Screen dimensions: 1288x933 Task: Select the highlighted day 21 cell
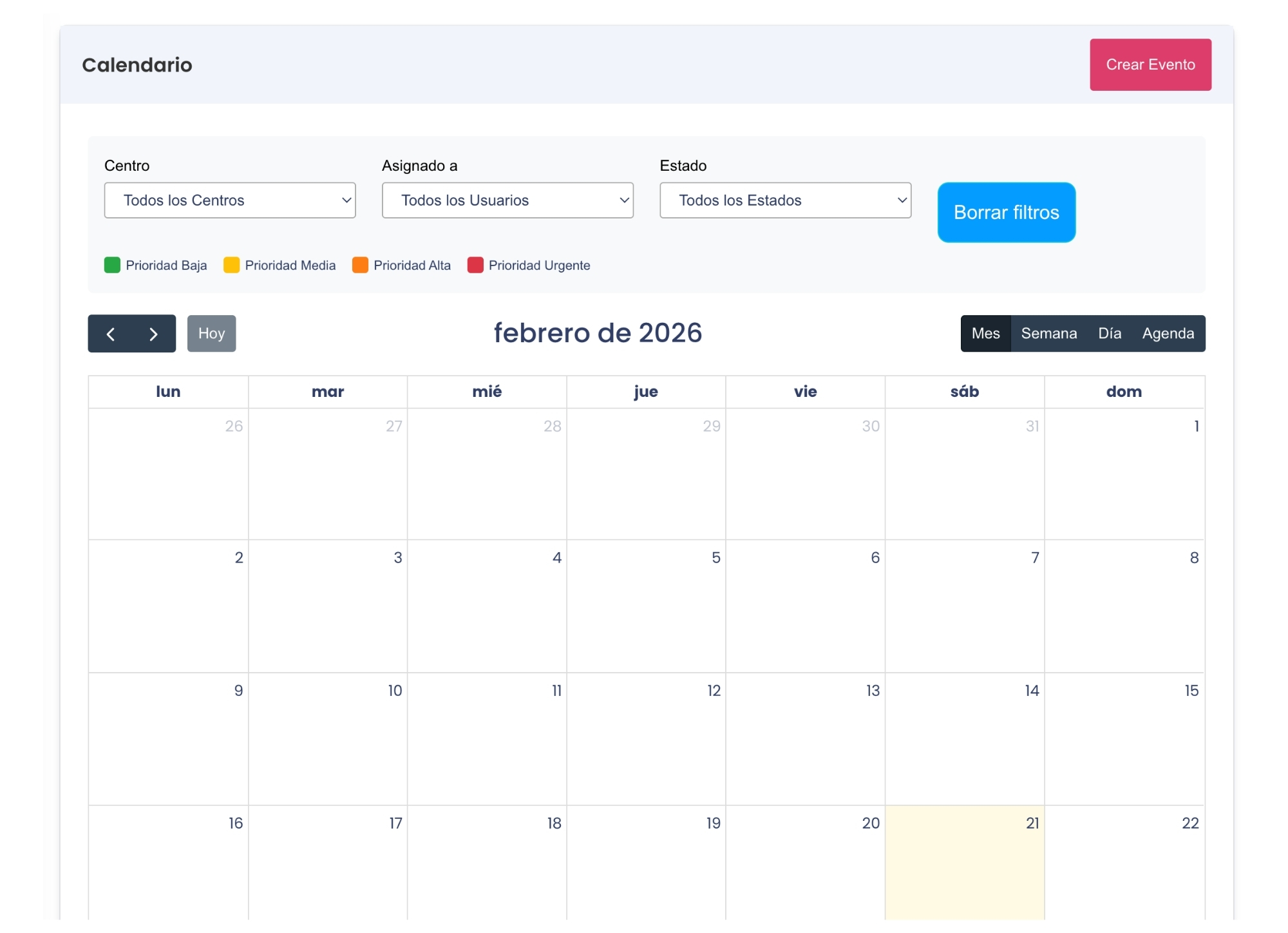[964, 870]
